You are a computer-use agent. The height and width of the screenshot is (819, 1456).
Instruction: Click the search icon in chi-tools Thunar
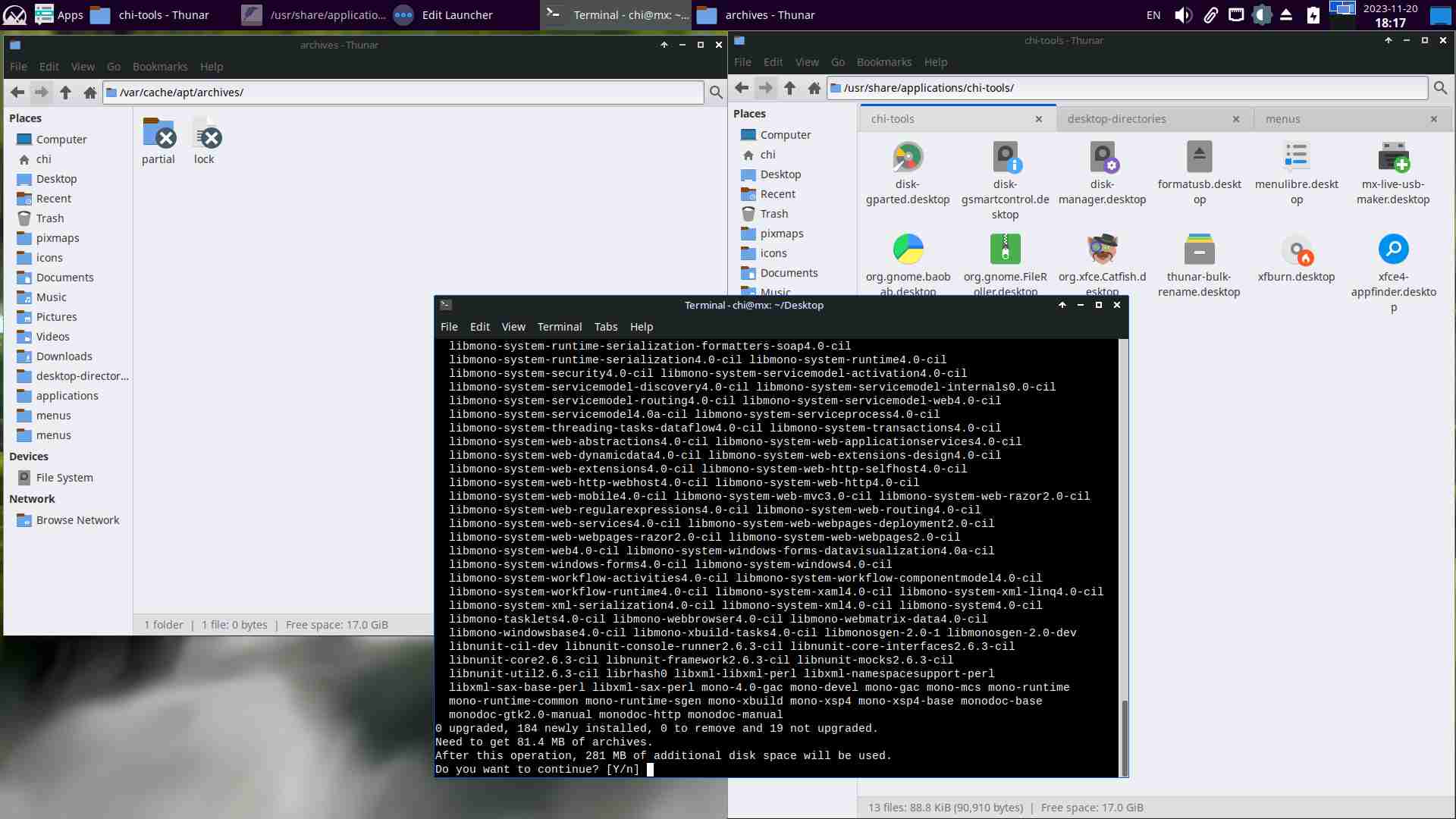(1440, 88)
